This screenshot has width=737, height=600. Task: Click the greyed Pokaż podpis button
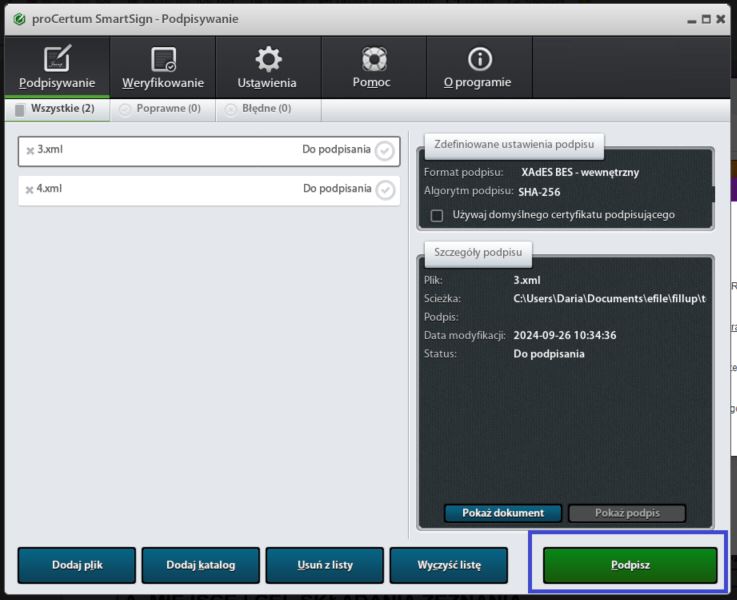click(627, 513)
